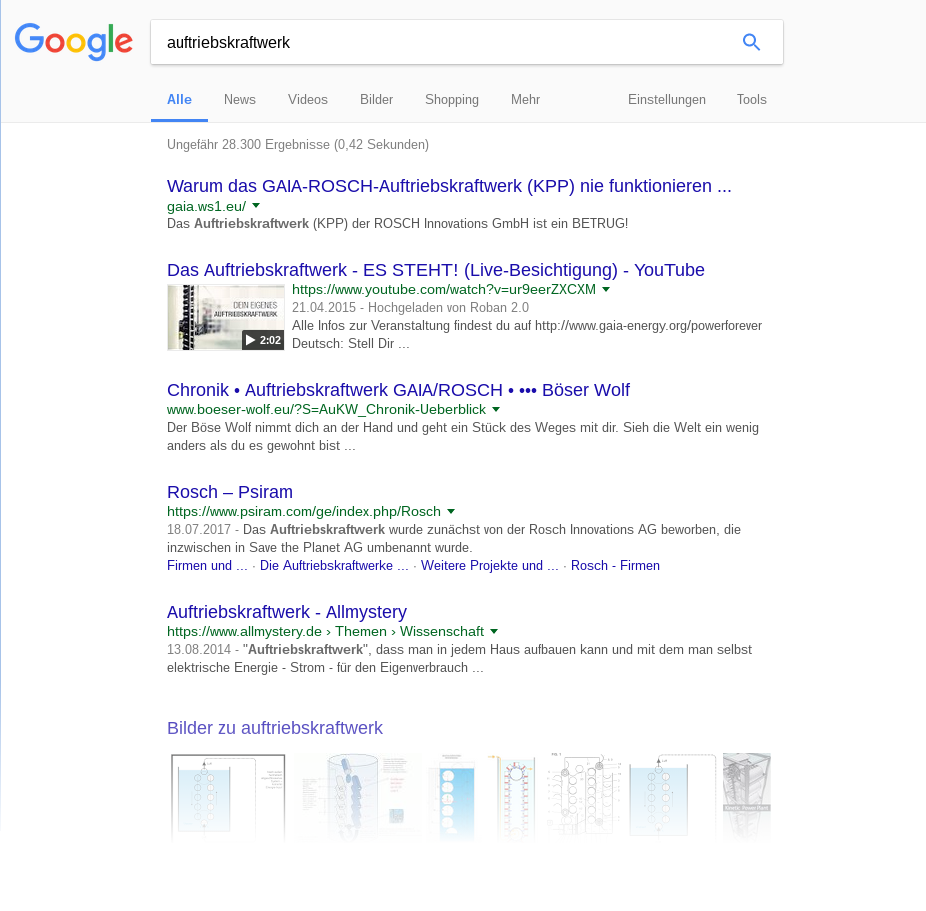Open fifth image patent line drawing
The height and width of the screenshot is (911, 926).
pos(583,796)
